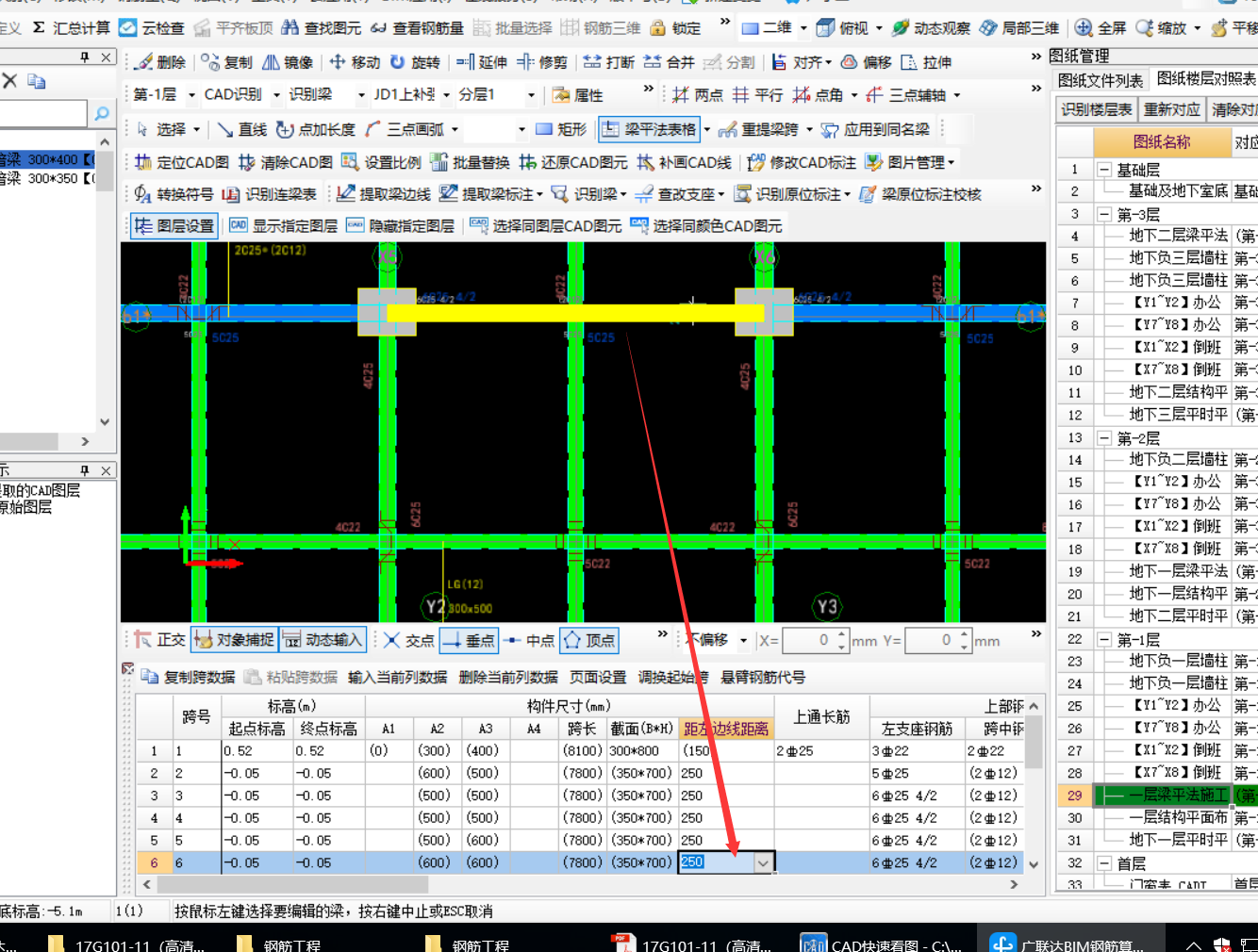1258x952 pixels.
Task: Choose the 点加长度 point-plus-length tool
Action: 316,129
